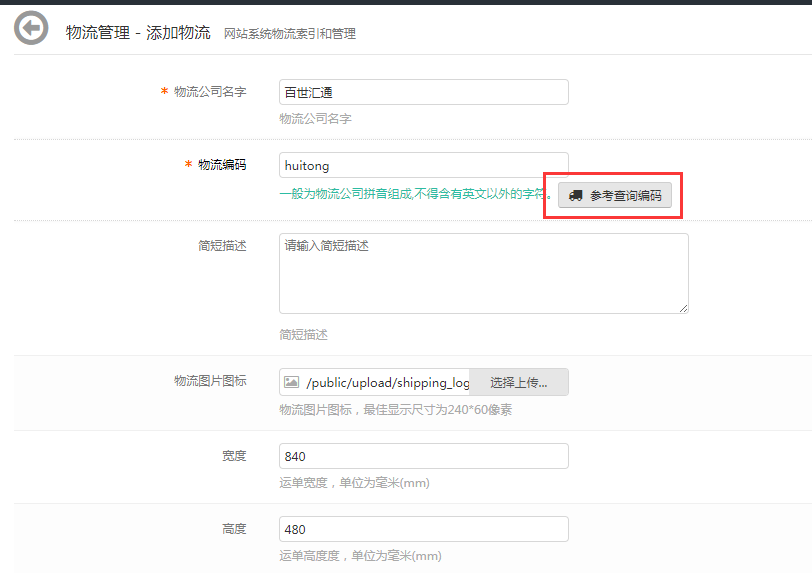Click the 物流公司名字 field label

coord(209,92)
